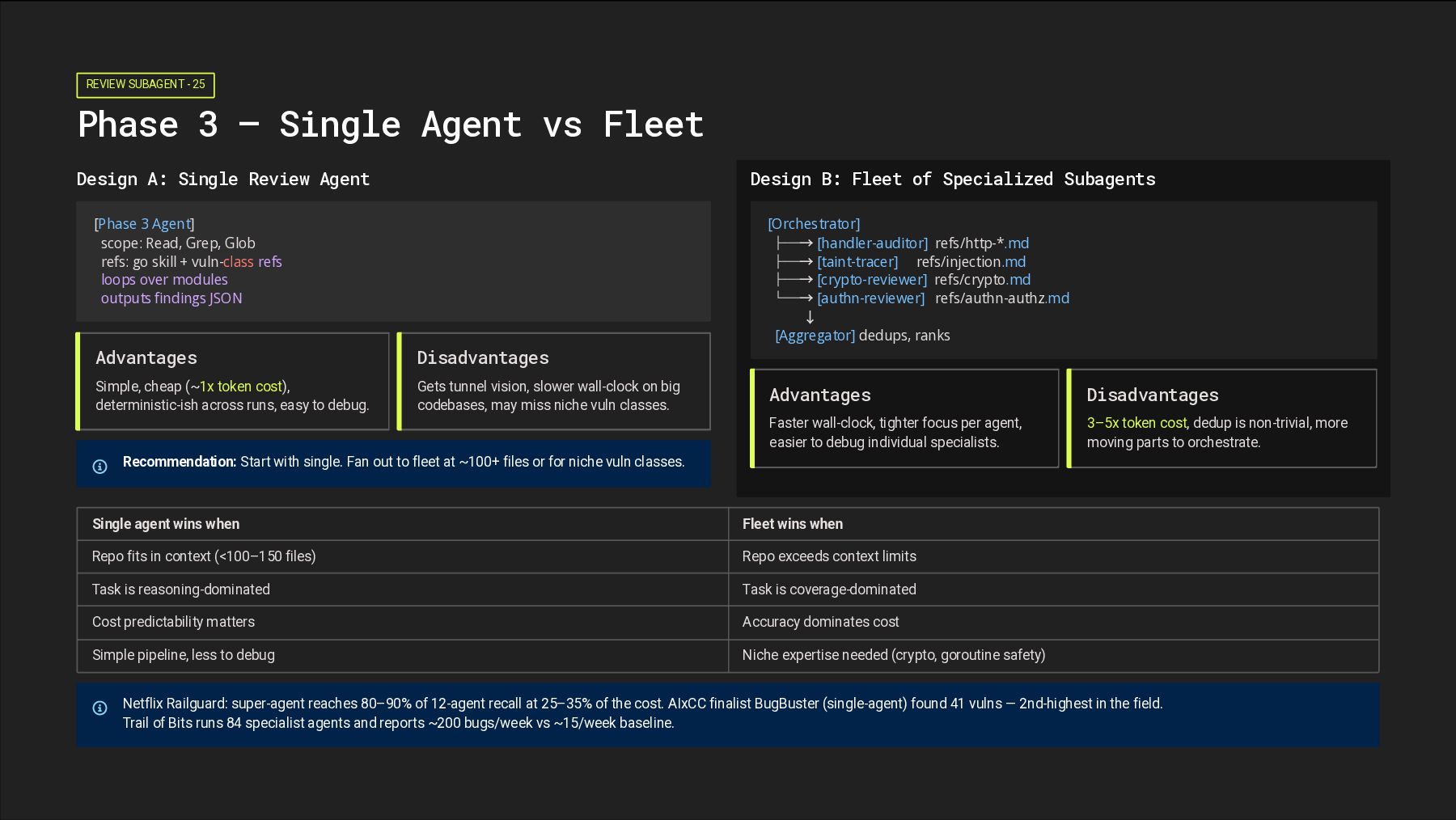Select the [handler-auditor] tree entry
1456x820 pixels.
(872, 243)
